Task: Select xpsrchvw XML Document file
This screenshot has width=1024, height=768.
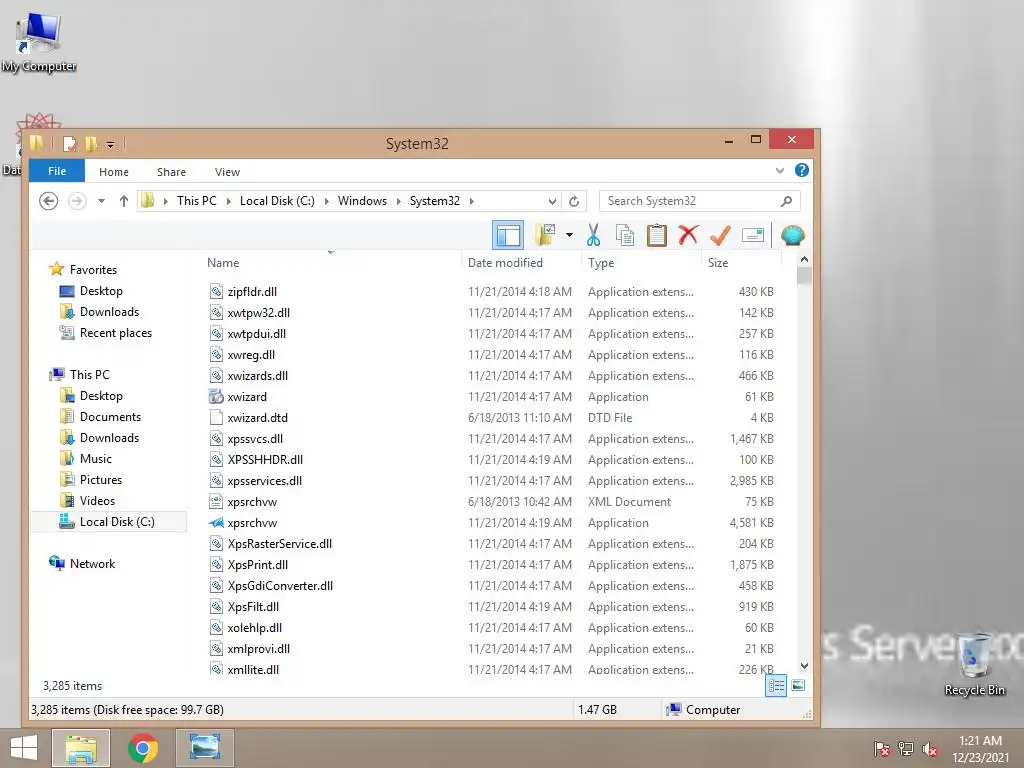Action: [x=252, y=502]
